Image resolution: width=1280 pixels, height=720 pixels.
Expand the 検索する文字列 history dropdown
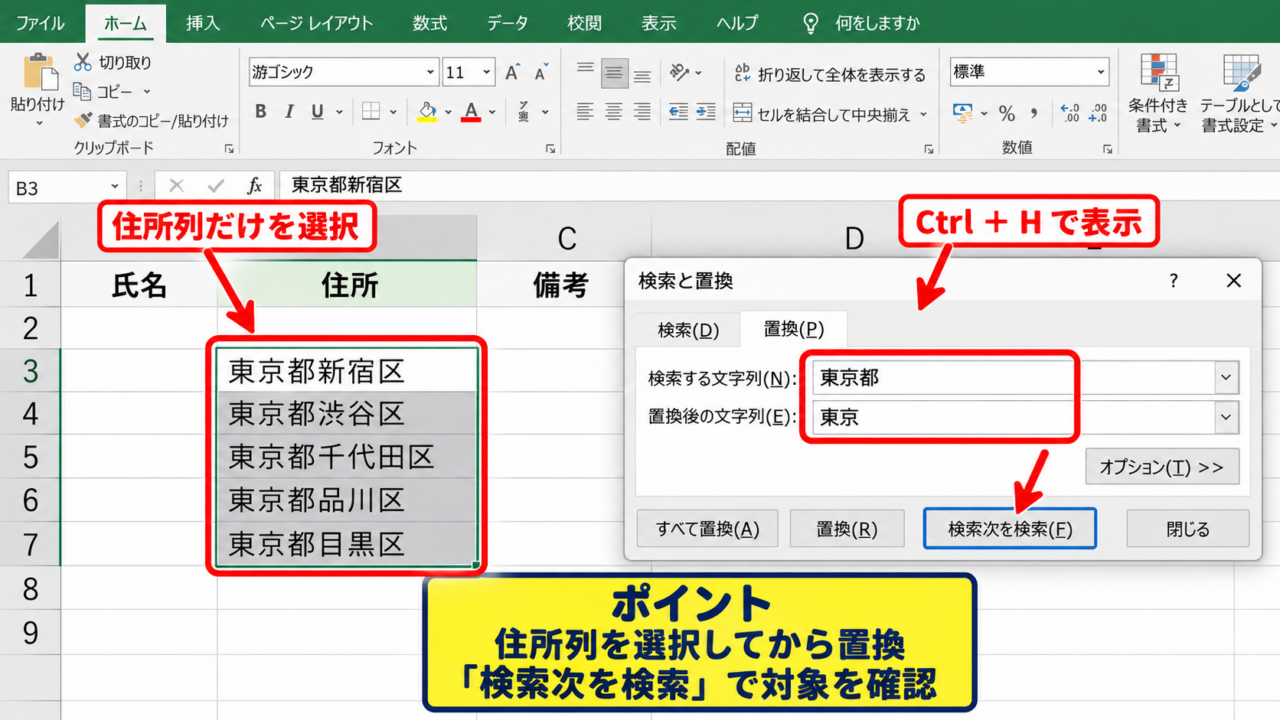(x=1226, y=378)
